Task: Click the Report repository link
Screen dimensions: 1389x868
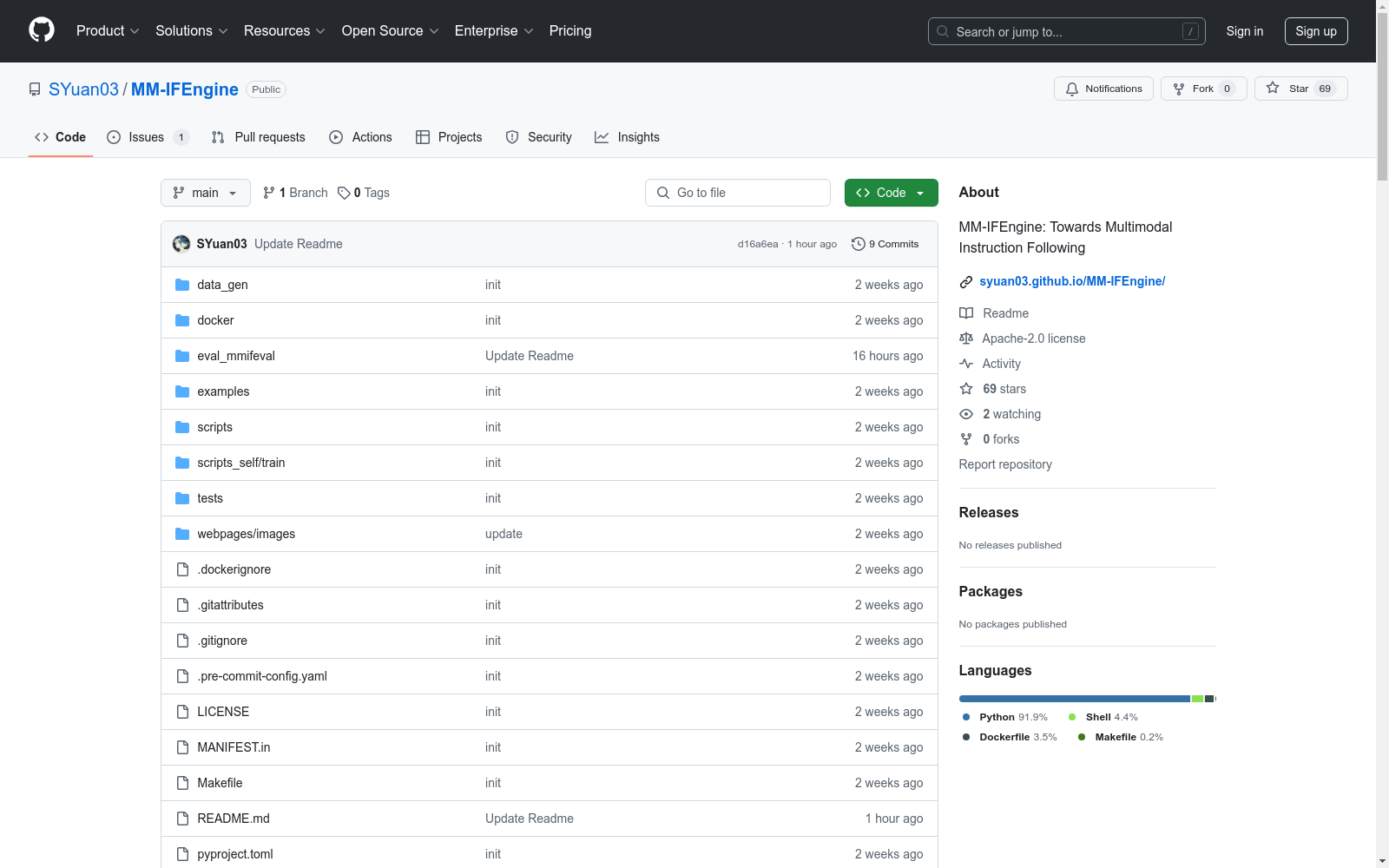Action: 1005,464
